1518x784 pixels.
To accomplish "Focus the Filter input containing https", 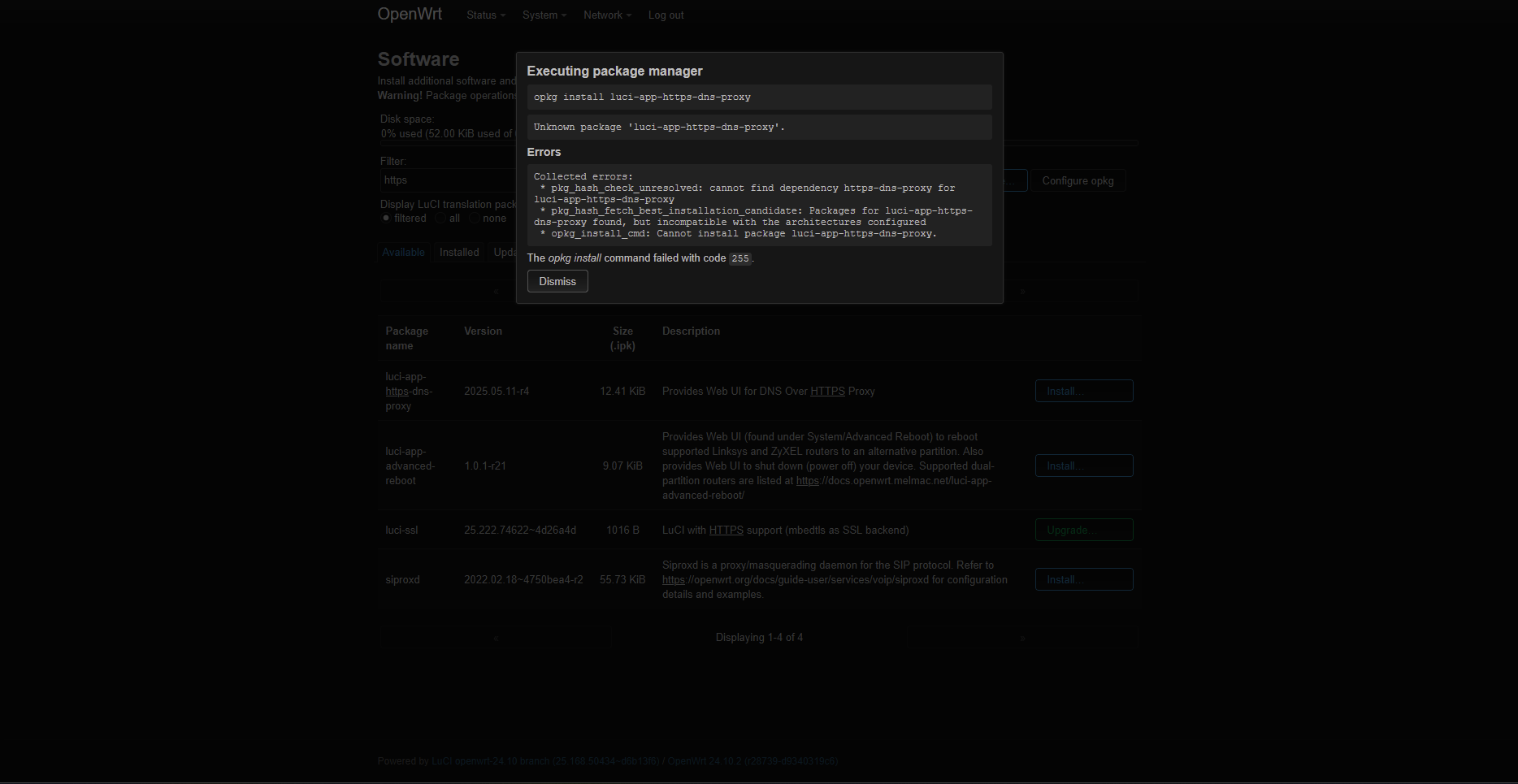I will click(x=449, y=180).
